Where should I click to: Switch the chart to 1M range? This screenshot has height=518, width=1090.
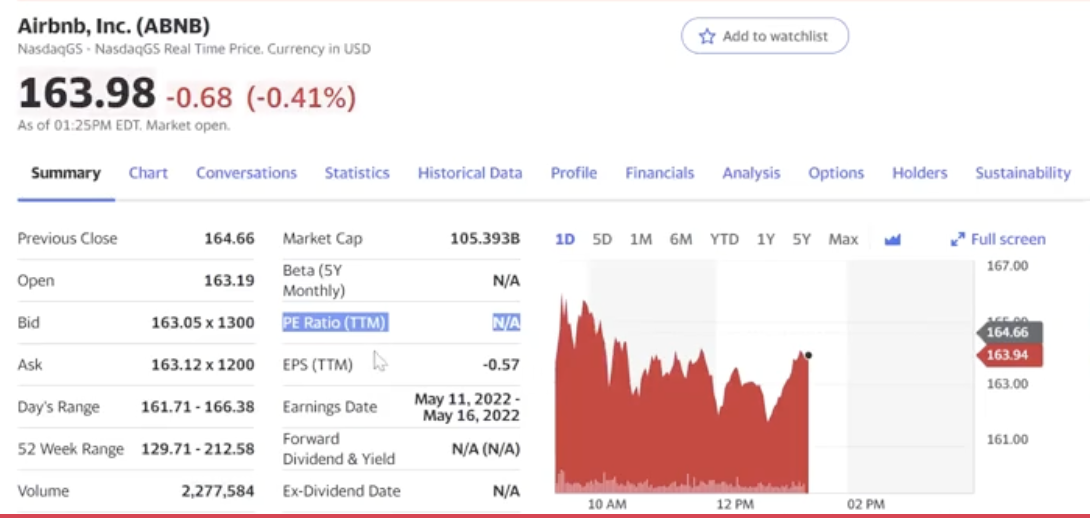click(x=641, y=240)
